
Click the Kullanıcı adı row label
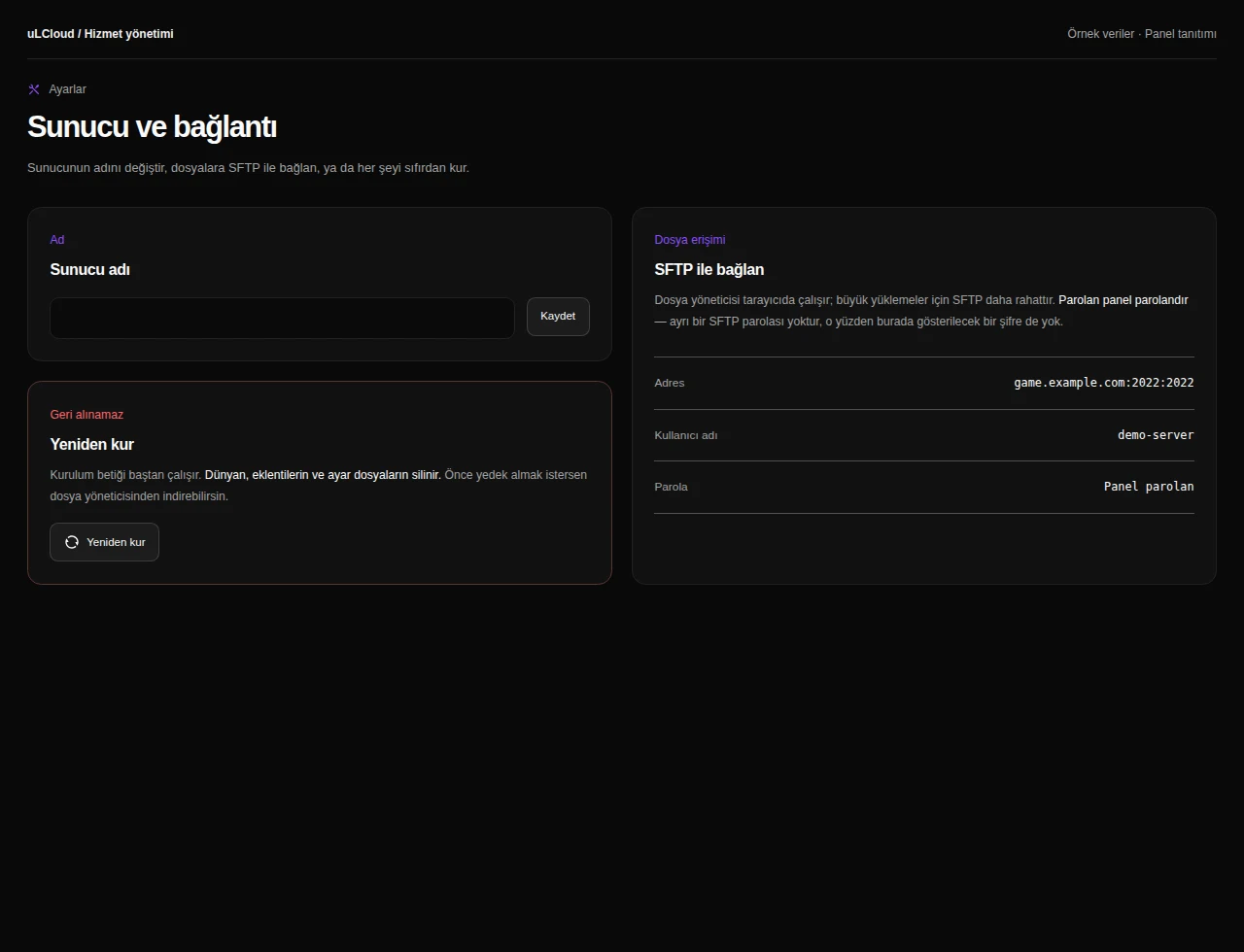(x=686, y=435)
